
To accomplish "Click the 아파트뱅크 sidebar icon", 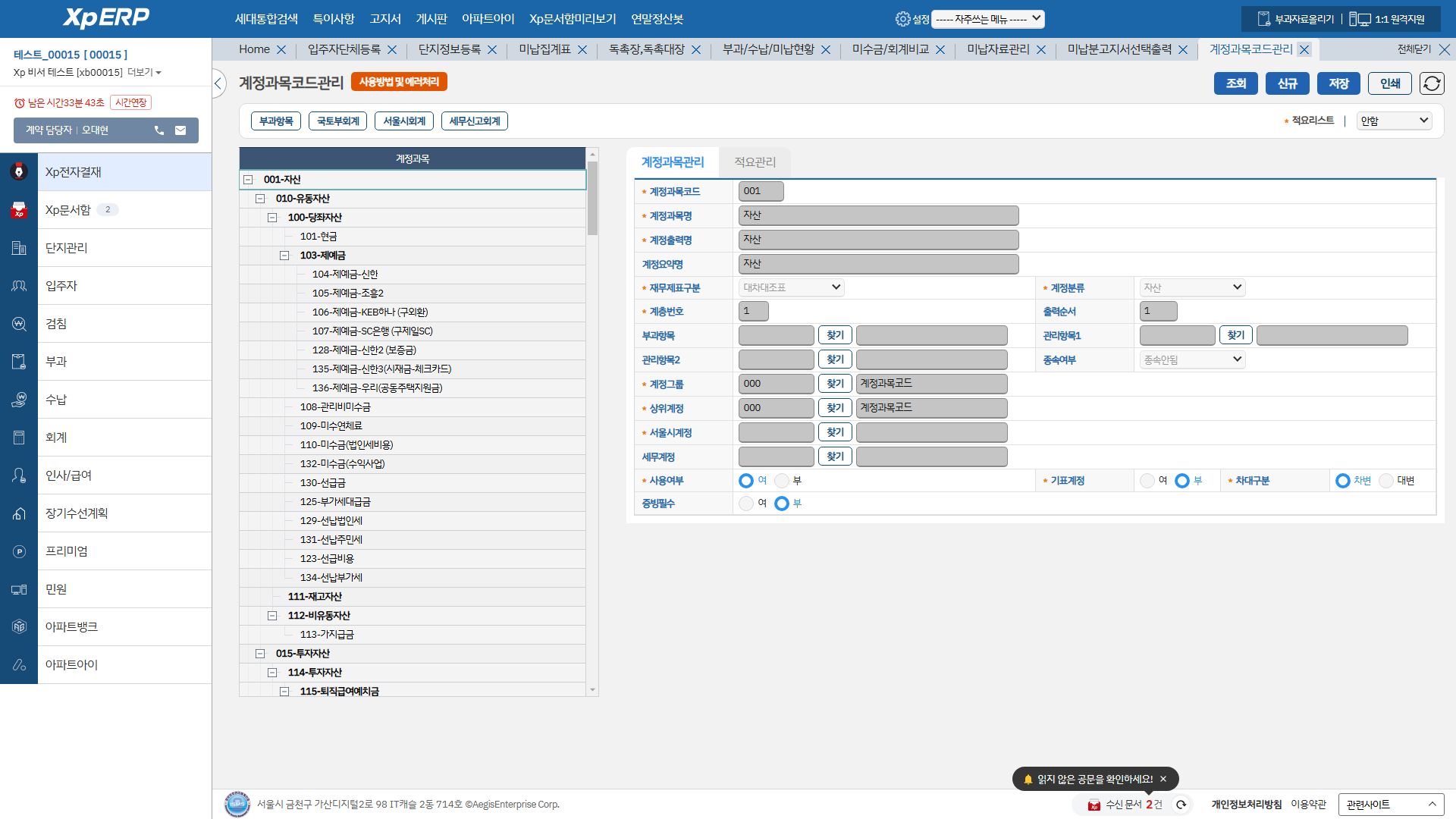I will (19, 627).
